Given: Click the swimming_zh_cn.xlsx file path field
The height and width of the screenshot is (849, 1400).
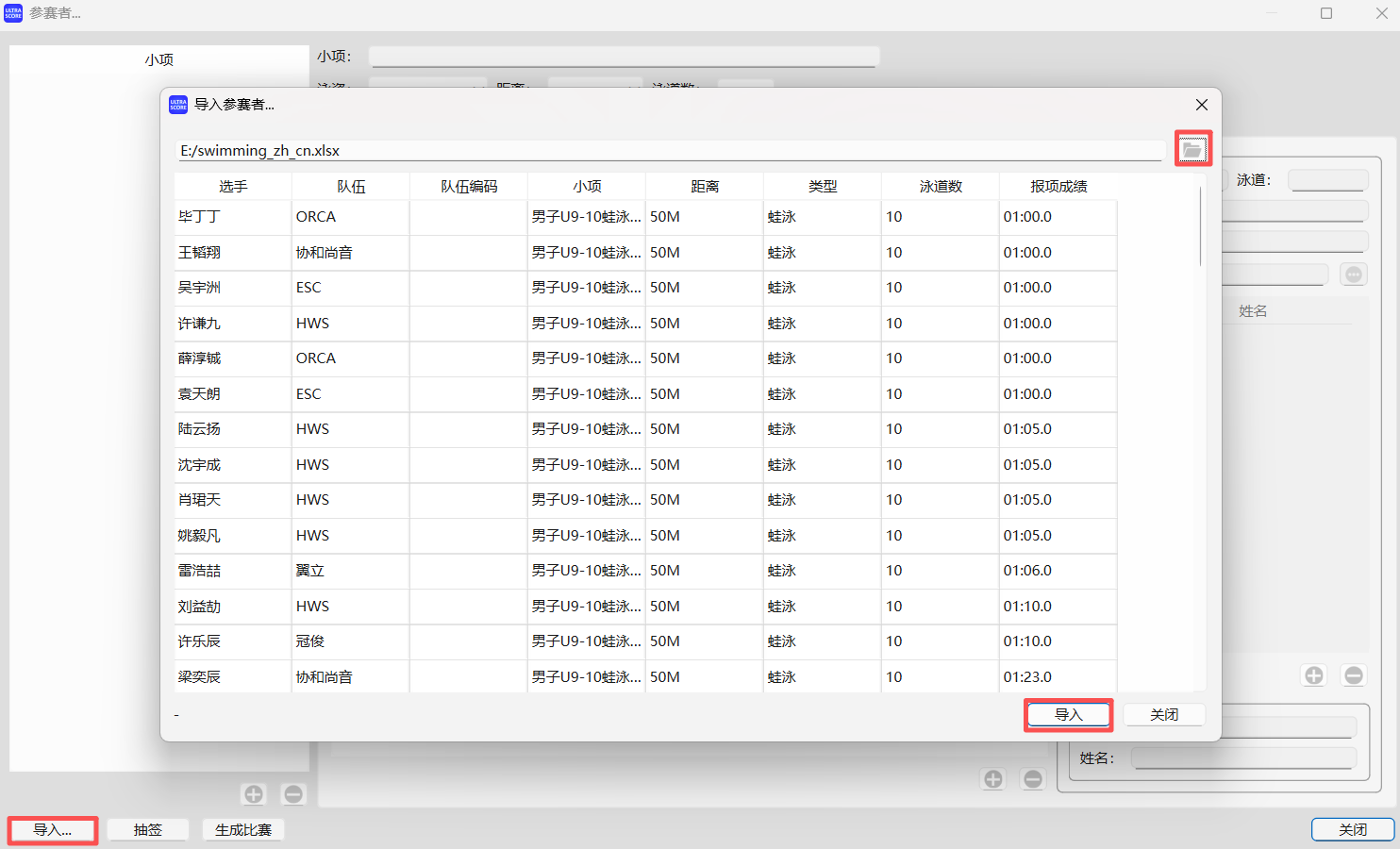Looking at the screenshot, I should tap(566, 150).
